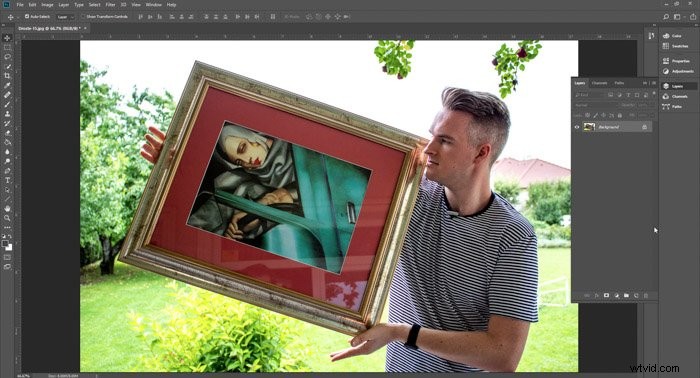
Task: Select the Move tool in the toolbox
Action: [7, 38]
